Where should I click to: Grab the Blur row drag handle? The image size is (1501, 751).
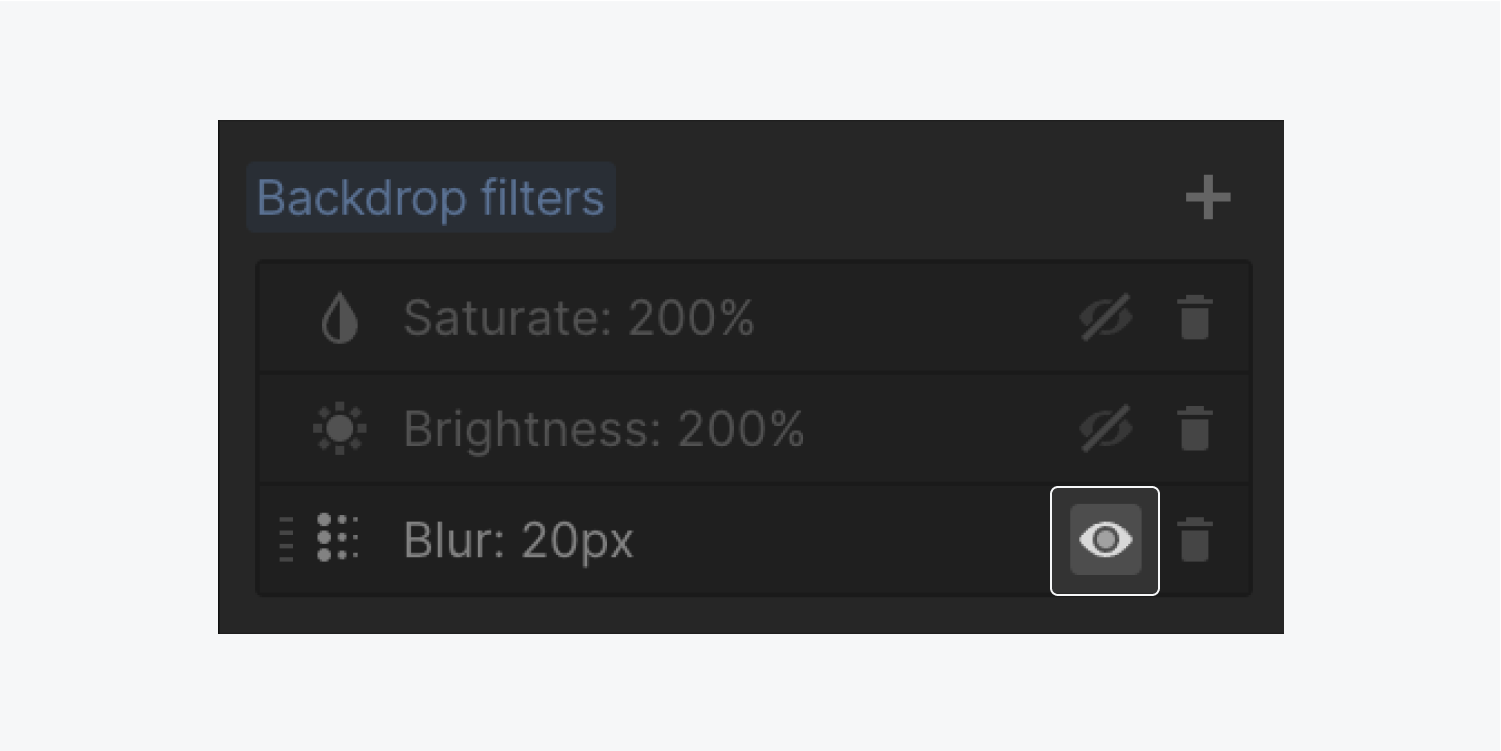286,540
